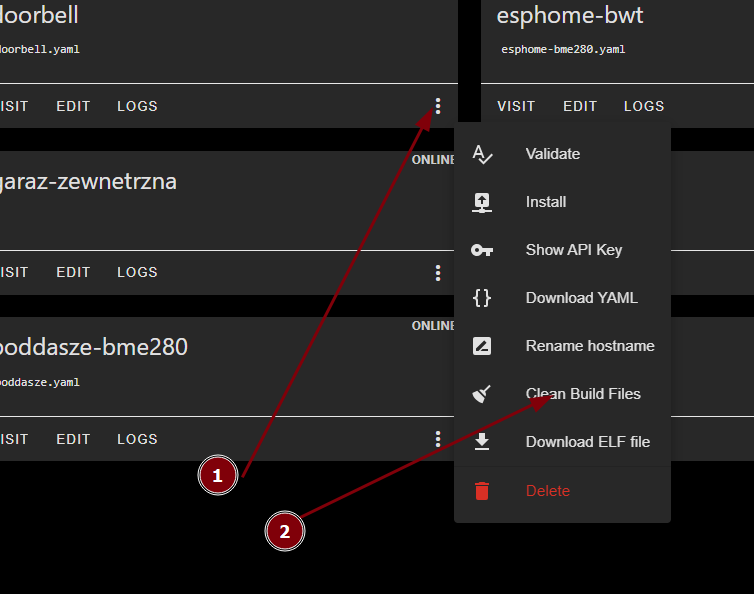This screenshot has height=594, width=754.
Task: Open three-dot menu for garaz-zewnetrzna
Action: pyautogui.click(x=438, y=272)
